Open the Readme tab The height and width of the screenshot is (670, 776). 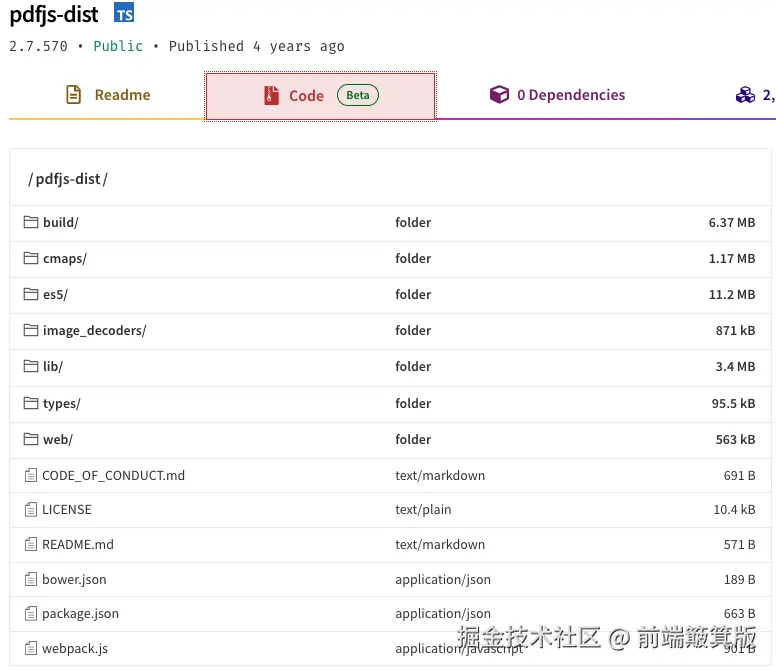tap(107, 95)
